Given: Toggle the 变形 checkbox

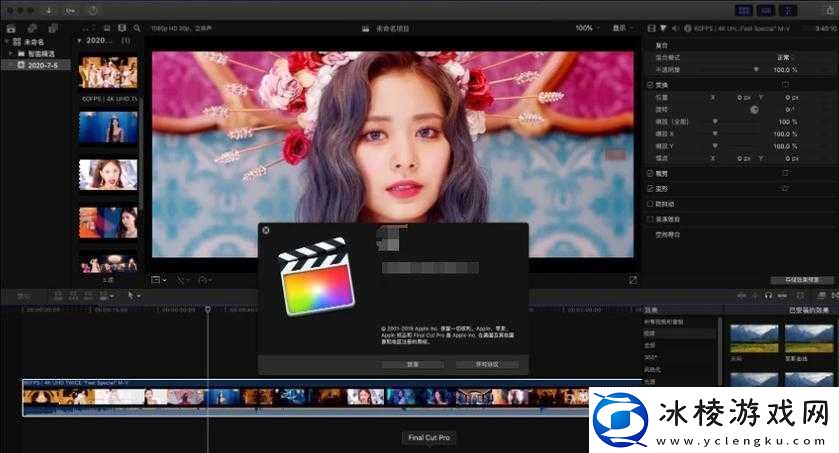Looking at the screenshot, I should click(x=650, y=189).
